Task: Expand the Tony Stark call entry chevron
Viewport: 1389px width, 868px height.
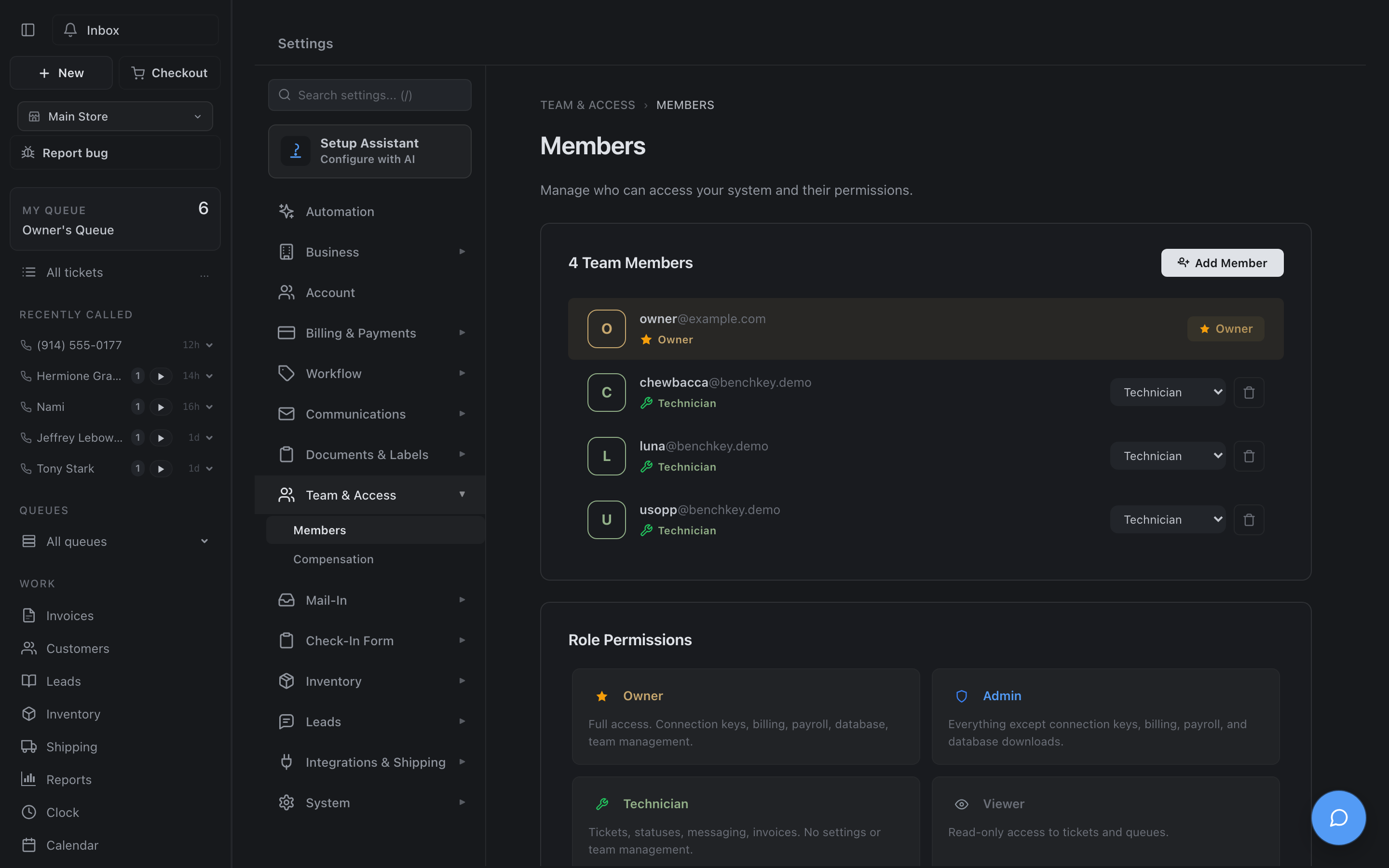Action: coord(209,469)
